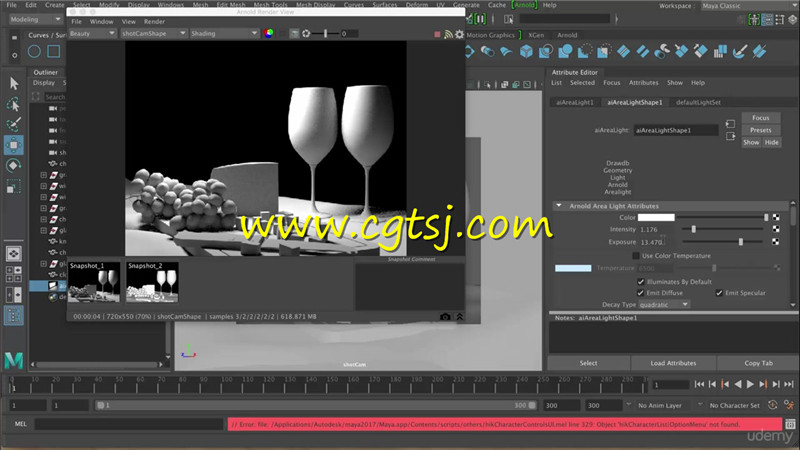Open the Render menu in Arnold Render View

[x=154, y=21]
